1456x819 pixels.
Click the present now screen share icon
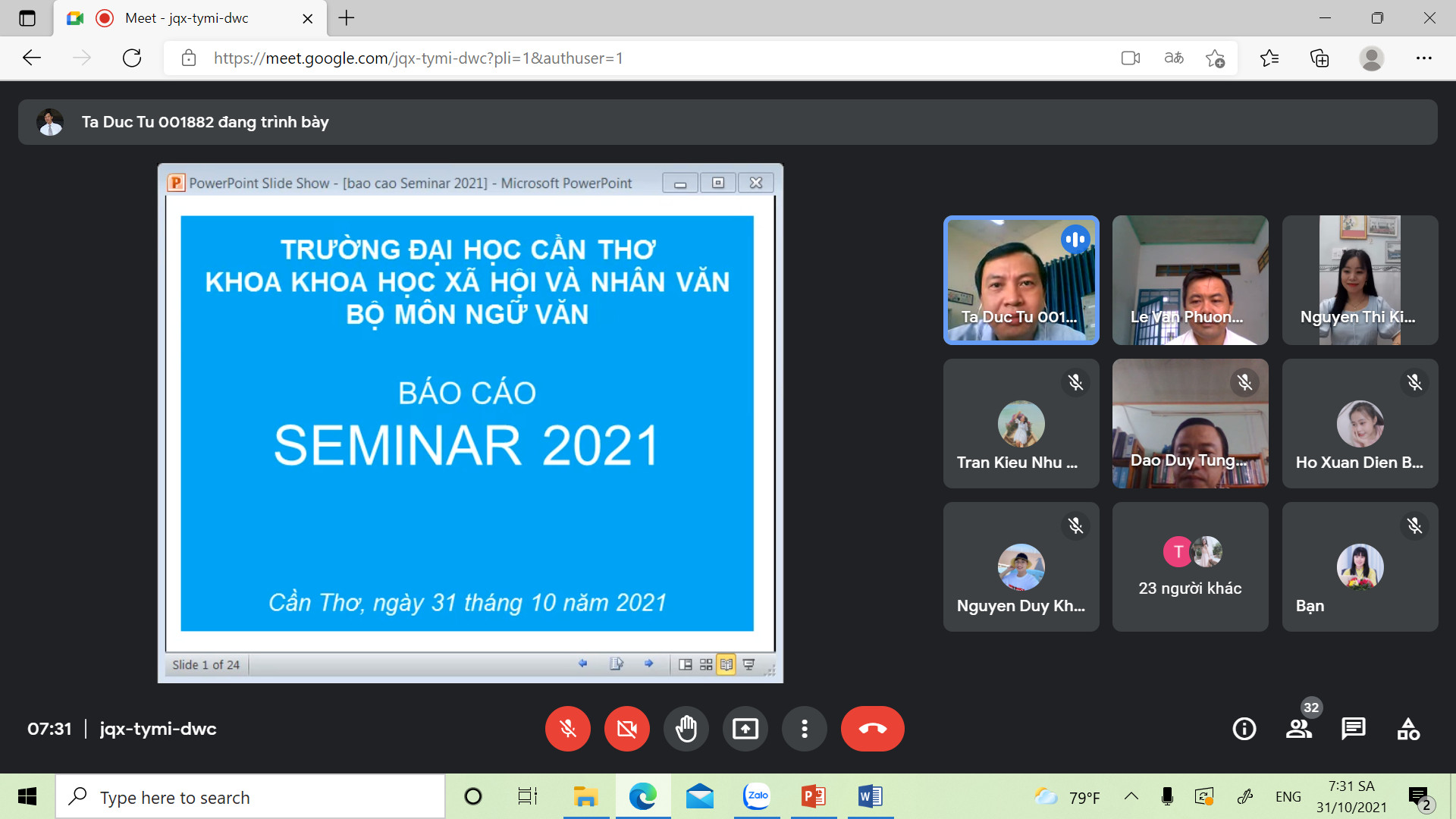pos(745,729)
